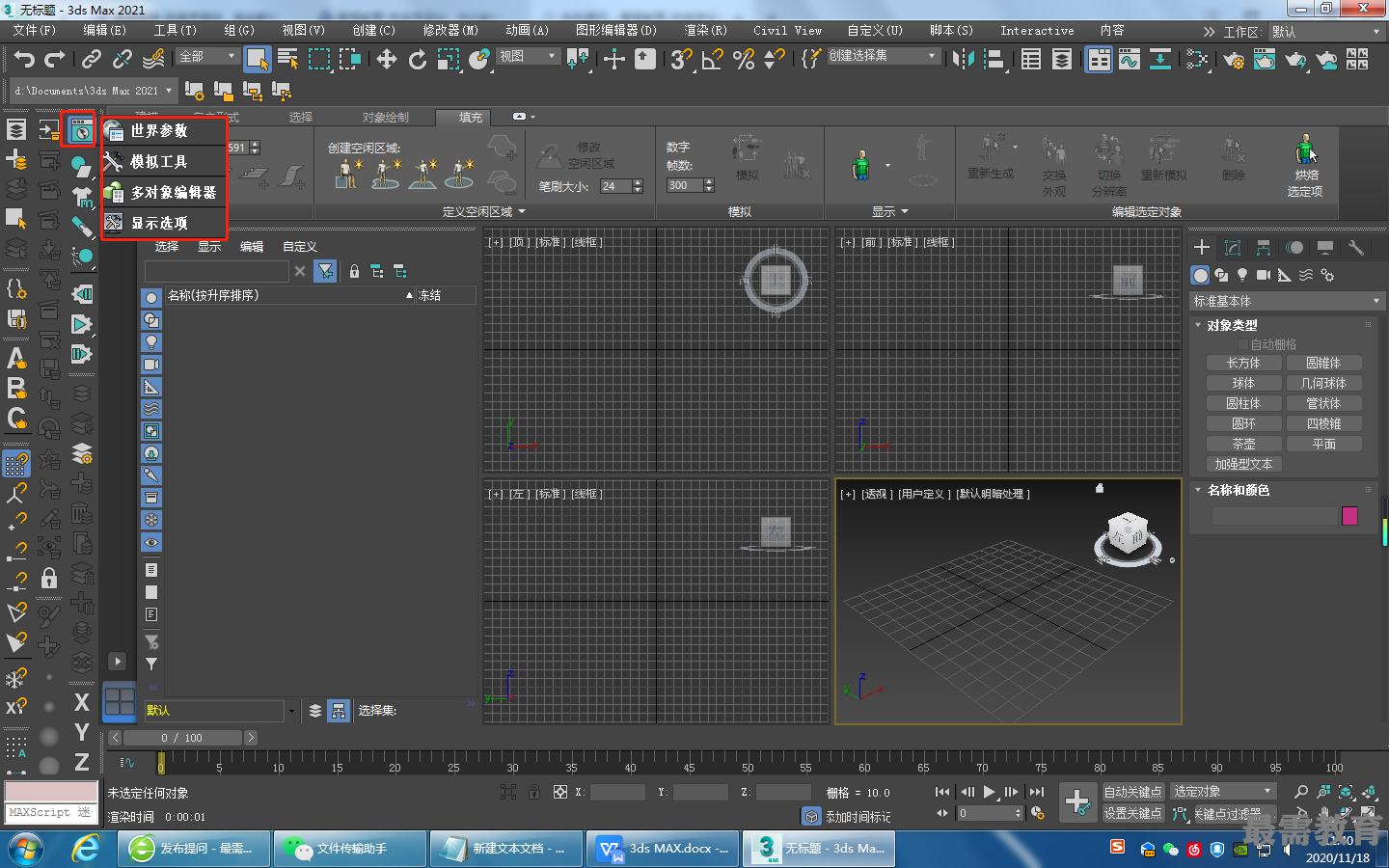Image resolution: width=1389 pixels, height=868 pixels.
Task: Click the 平面 plane button
Action: coord(1323,444)
